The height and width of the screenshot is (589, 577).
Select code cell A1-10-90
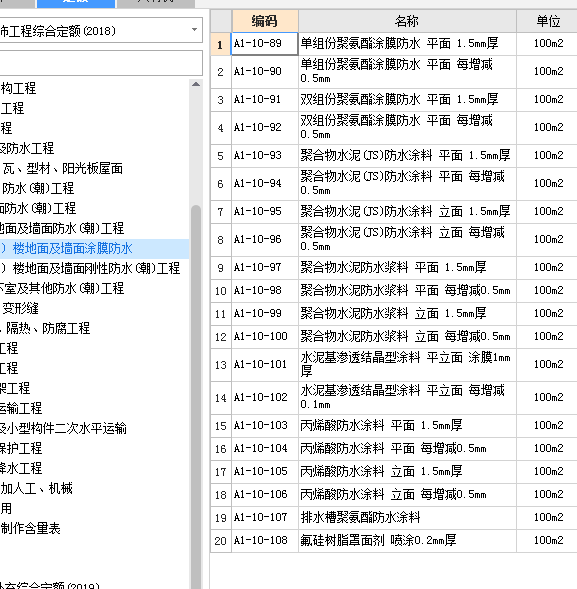coord(265,72)
